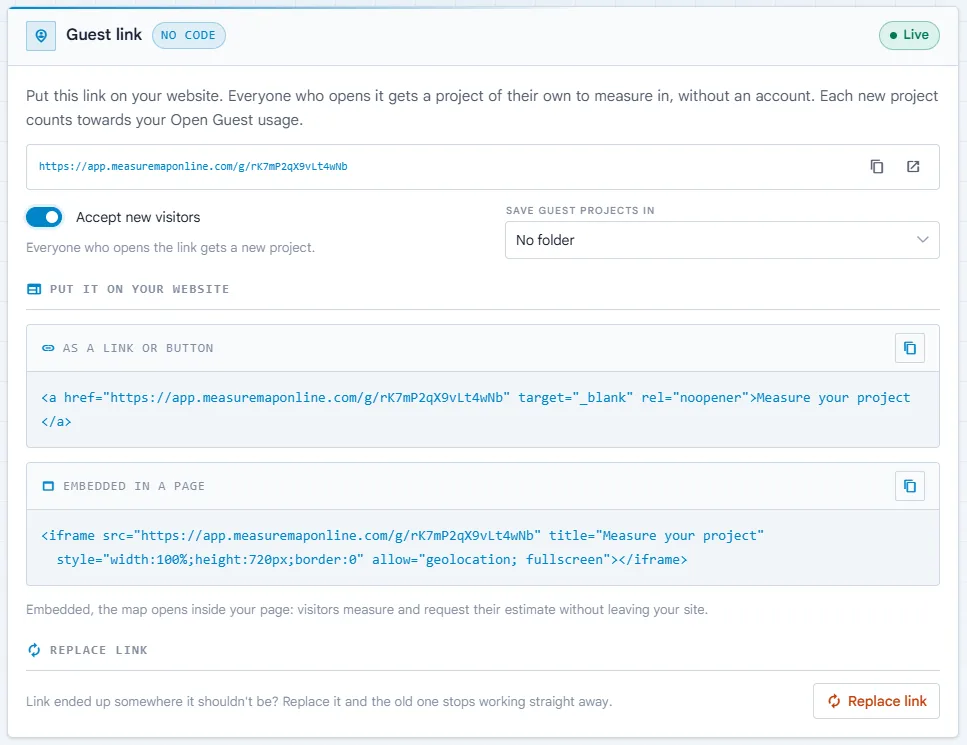
Task: Click the Guest link pin icon
Action: 41,36
